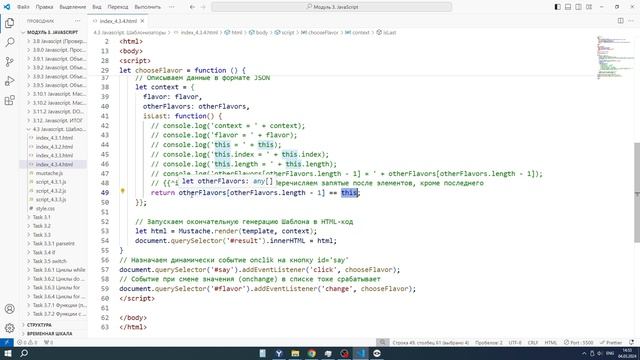Toggle the secondary sidebar visibility

click(578, 7)
